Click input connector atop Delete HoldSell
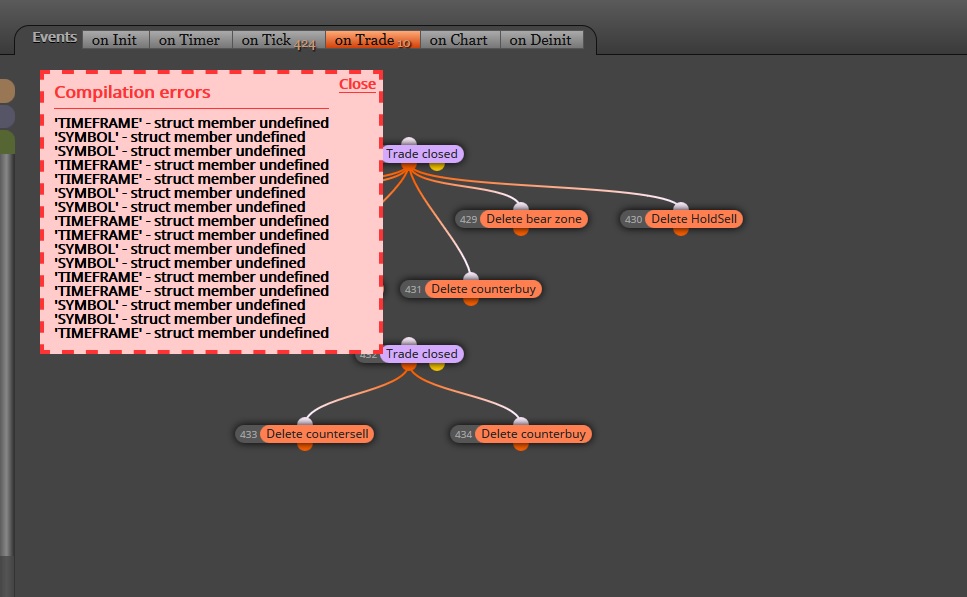The width and height of the screenshot is (967, 597). (x=681, y=207)
